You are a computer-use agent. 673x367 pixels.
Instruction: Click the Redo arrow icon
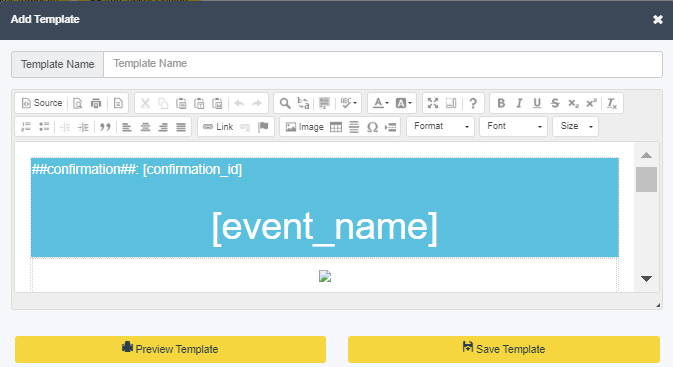click(257, 103)
